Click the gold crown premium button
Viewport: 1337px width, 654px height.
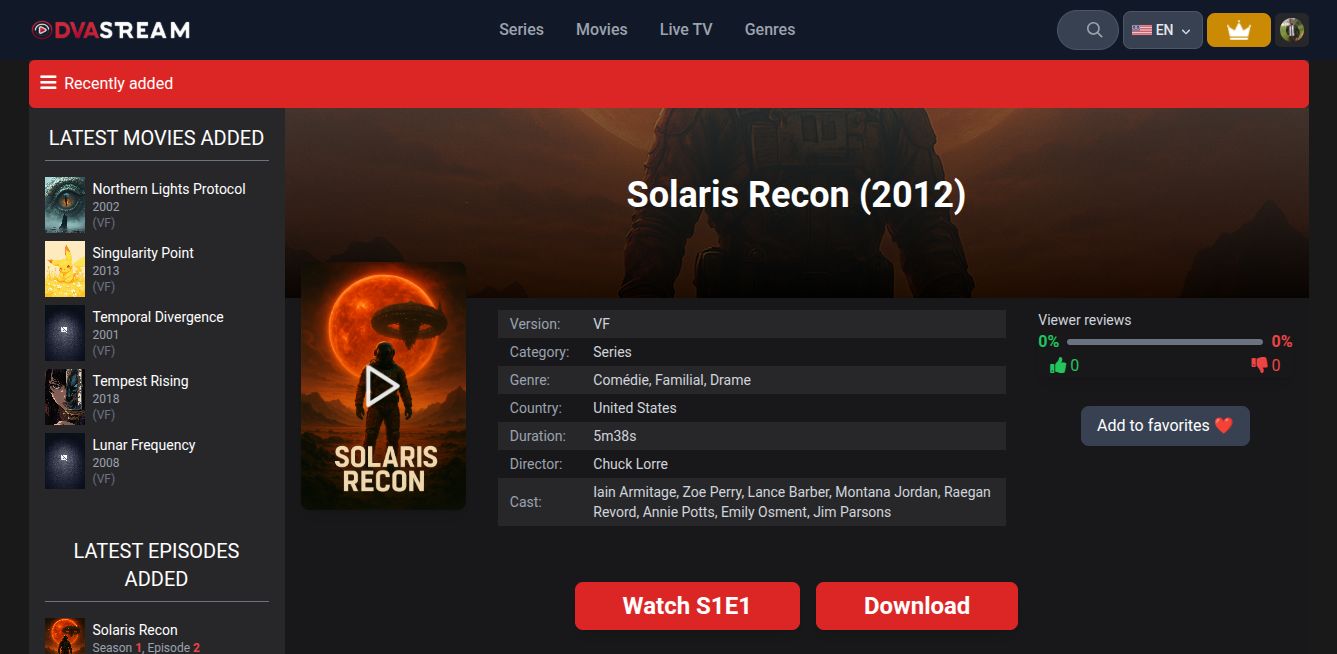(x=1238, y=30)
